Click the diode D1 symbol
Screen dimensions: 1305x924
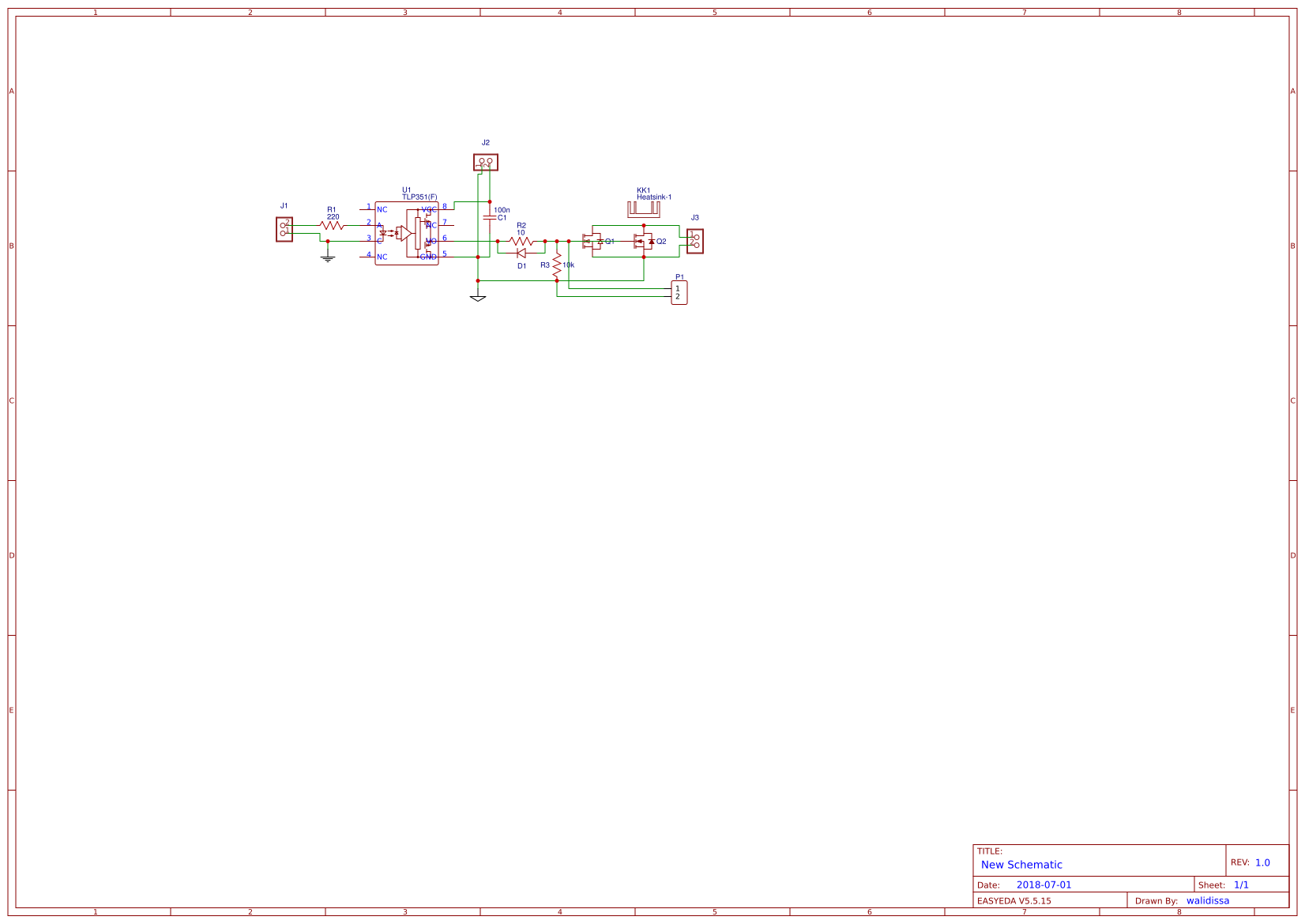[x=521, y=253]
